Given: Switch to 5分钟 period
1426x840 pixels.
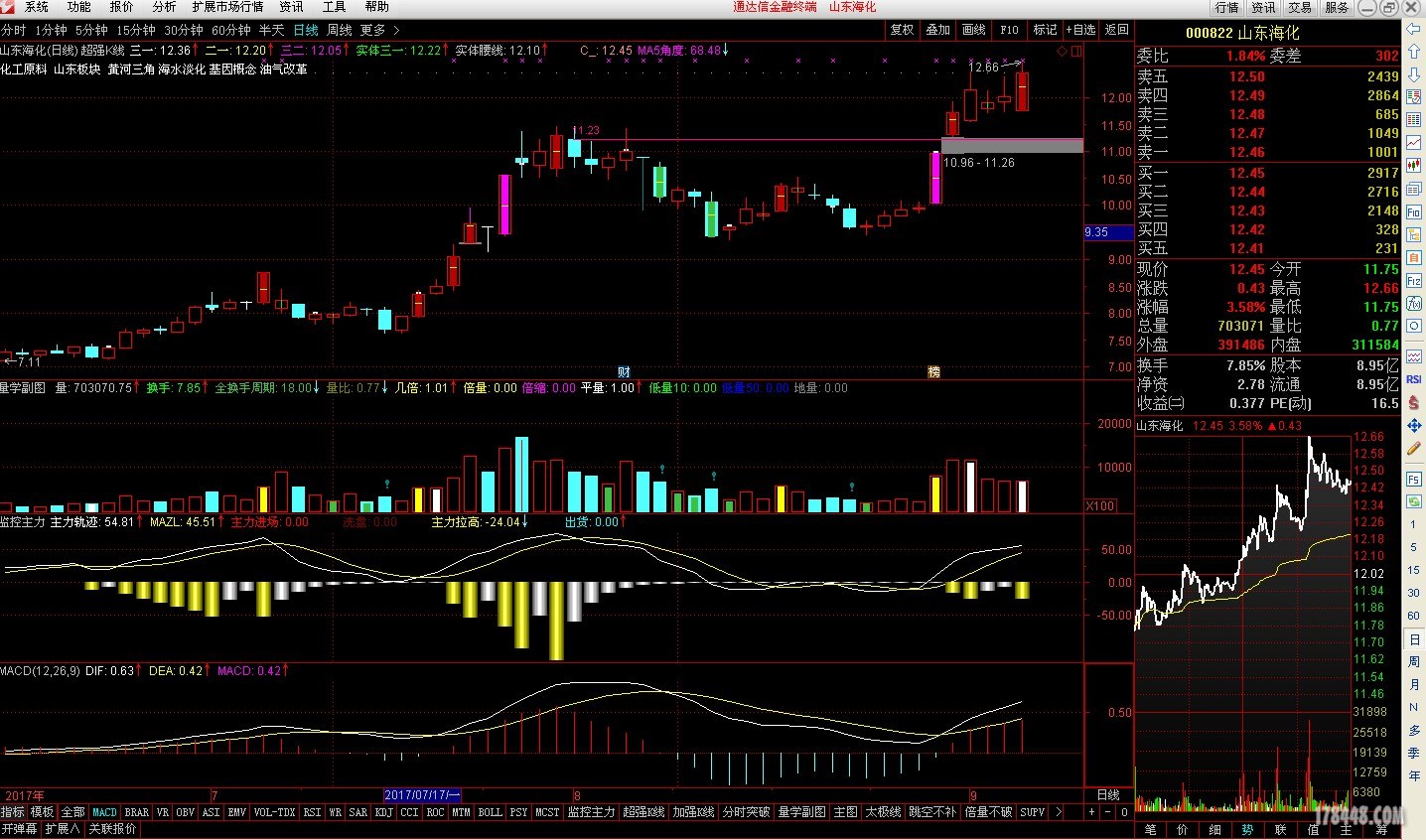Looking at the screenshot, I should 91,30.
